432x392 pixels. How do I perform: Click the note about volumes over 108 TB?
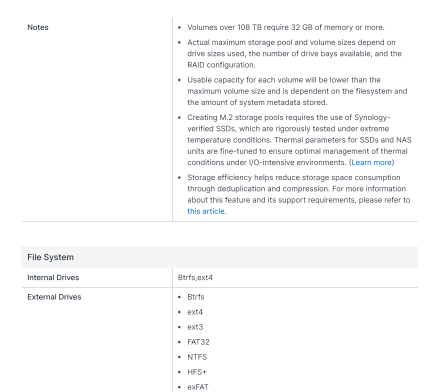click(x=286, y=27)
